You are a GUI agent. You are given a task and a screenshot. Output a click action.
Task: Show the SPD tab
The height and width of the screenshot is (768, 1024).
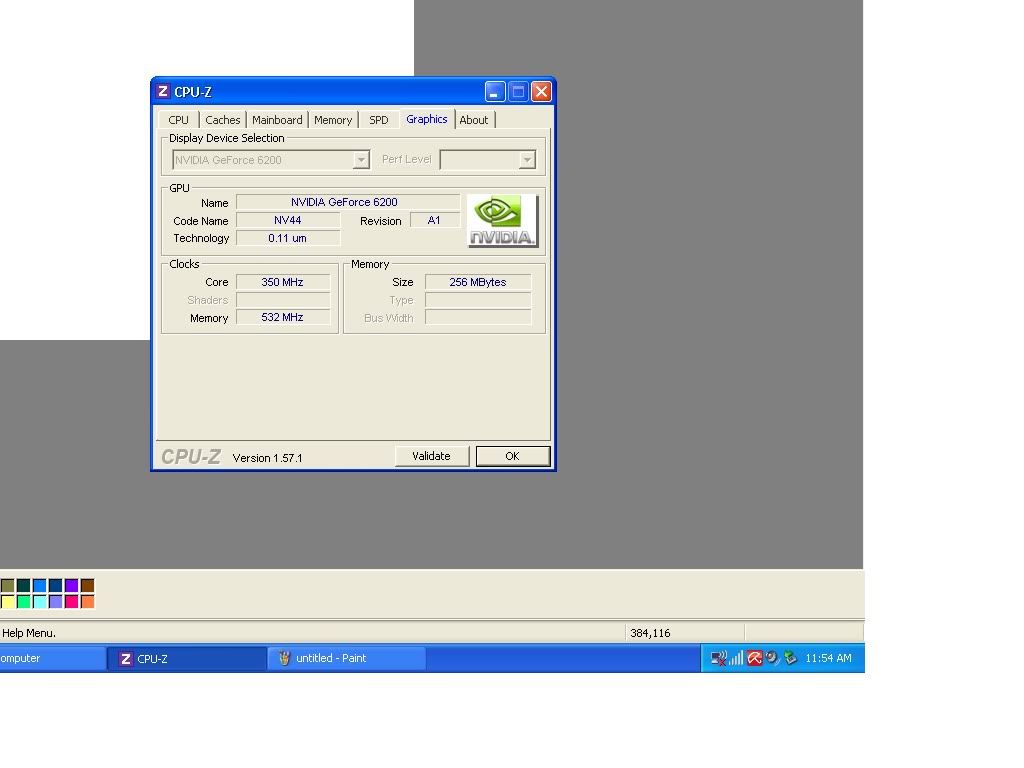tap(379, 120)
